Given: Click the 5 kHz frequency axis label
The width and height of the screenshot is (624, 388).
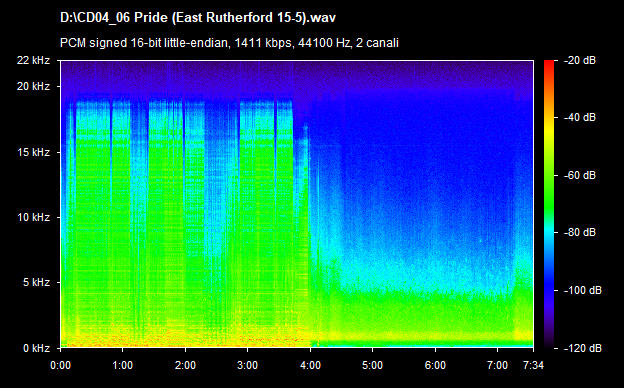Looking at the screenshot, I should (36, 283).
